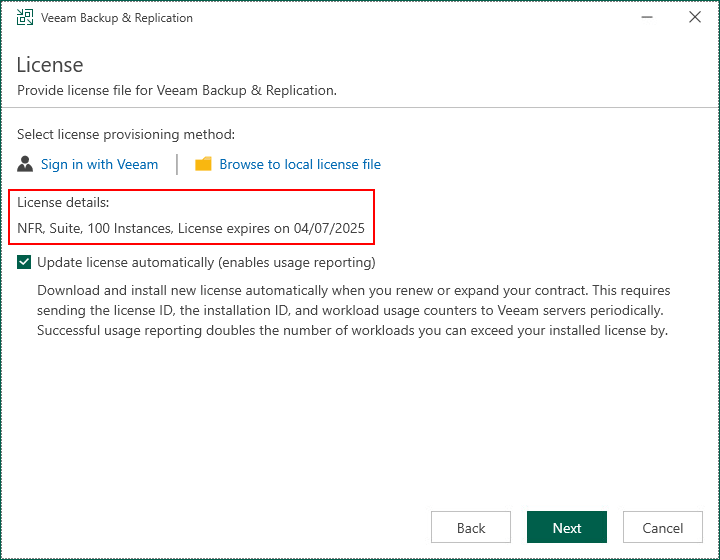Screen dimensions: 720x560
Task: Click the license expiry date 04/07/2025
Action: click(x=331, y=228)
